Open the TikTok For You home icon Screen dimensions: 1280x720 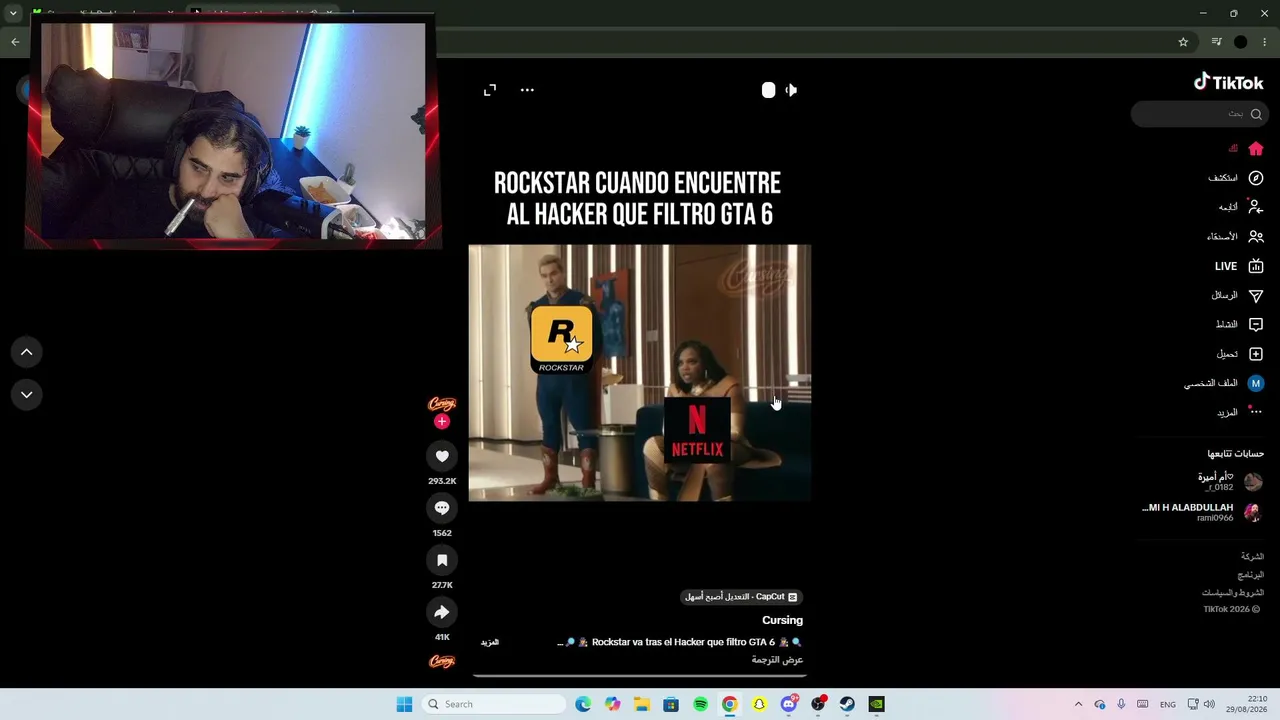pos(1256,148)
